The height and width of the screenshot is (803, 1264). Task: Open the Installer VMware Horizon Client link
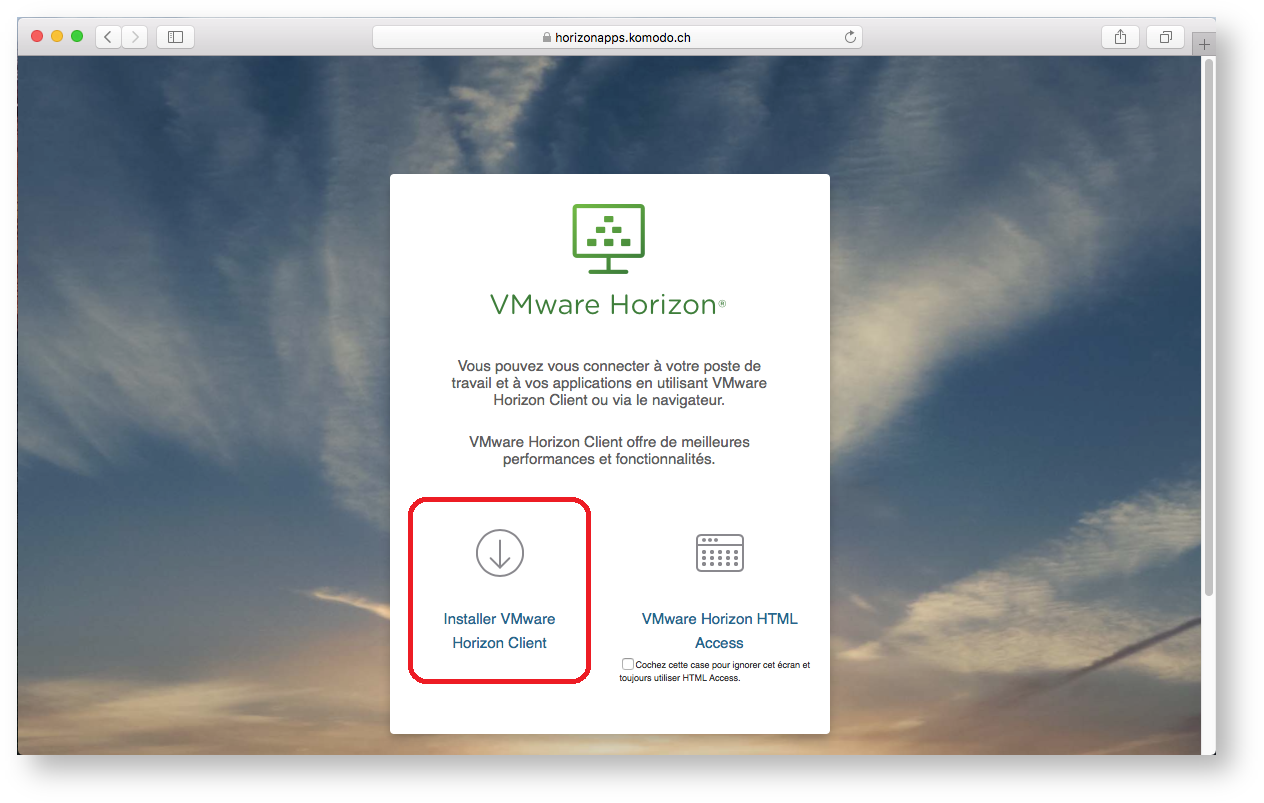tap(500, 631)
